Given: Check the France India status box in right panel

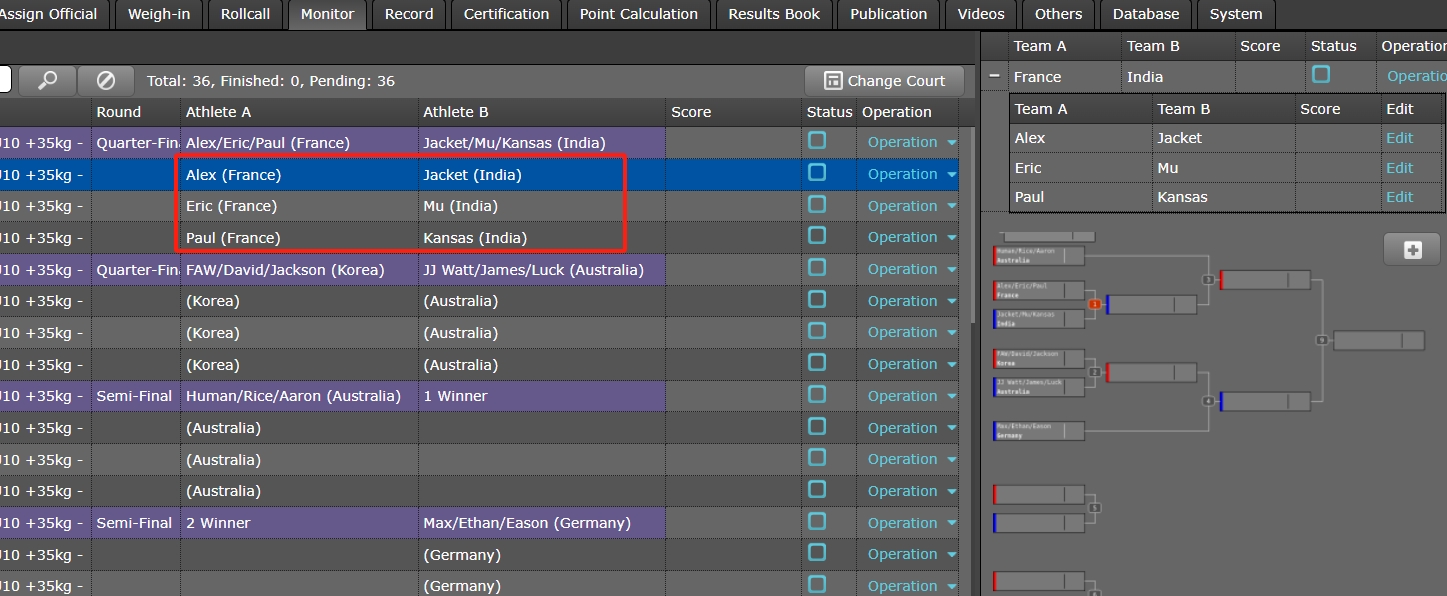Looking at the screenshot, I should click(x=1321, y=75).
